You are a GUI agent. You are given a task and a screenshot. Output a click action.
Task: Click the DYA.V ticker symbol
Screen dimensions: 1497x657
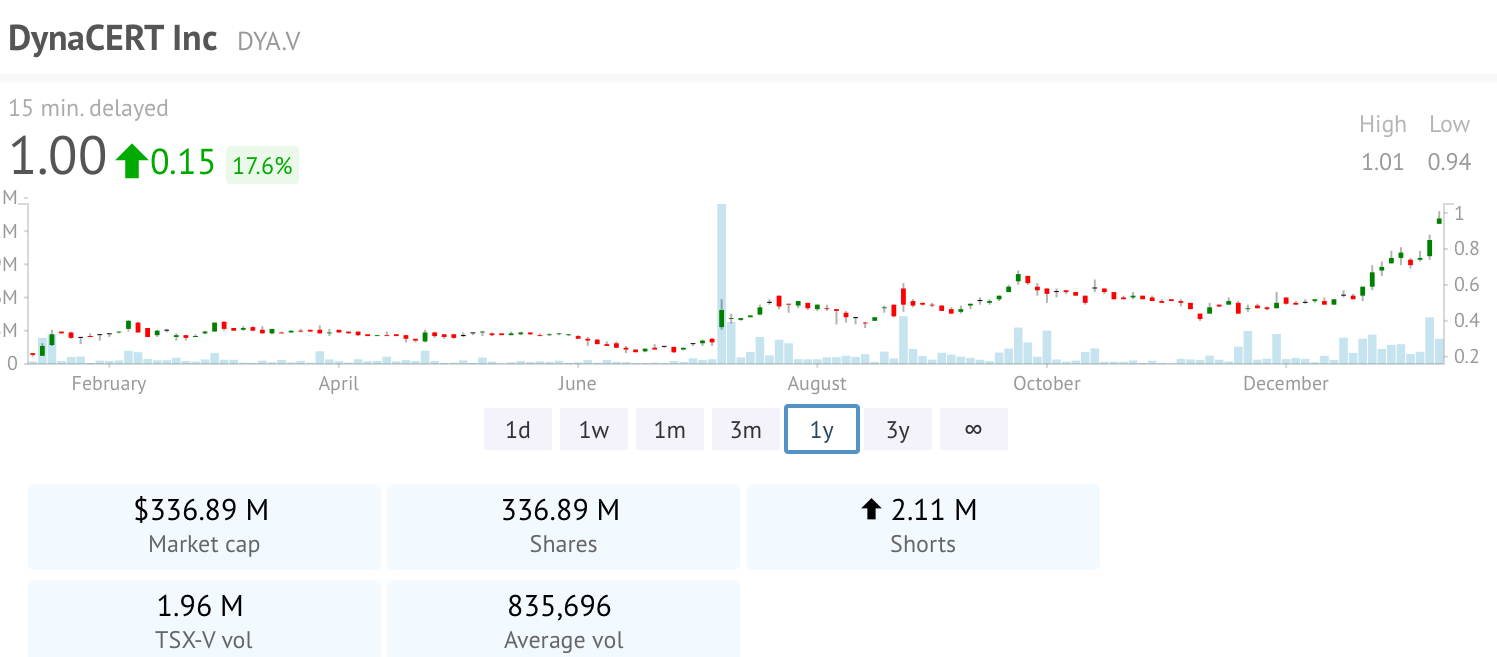269,41
